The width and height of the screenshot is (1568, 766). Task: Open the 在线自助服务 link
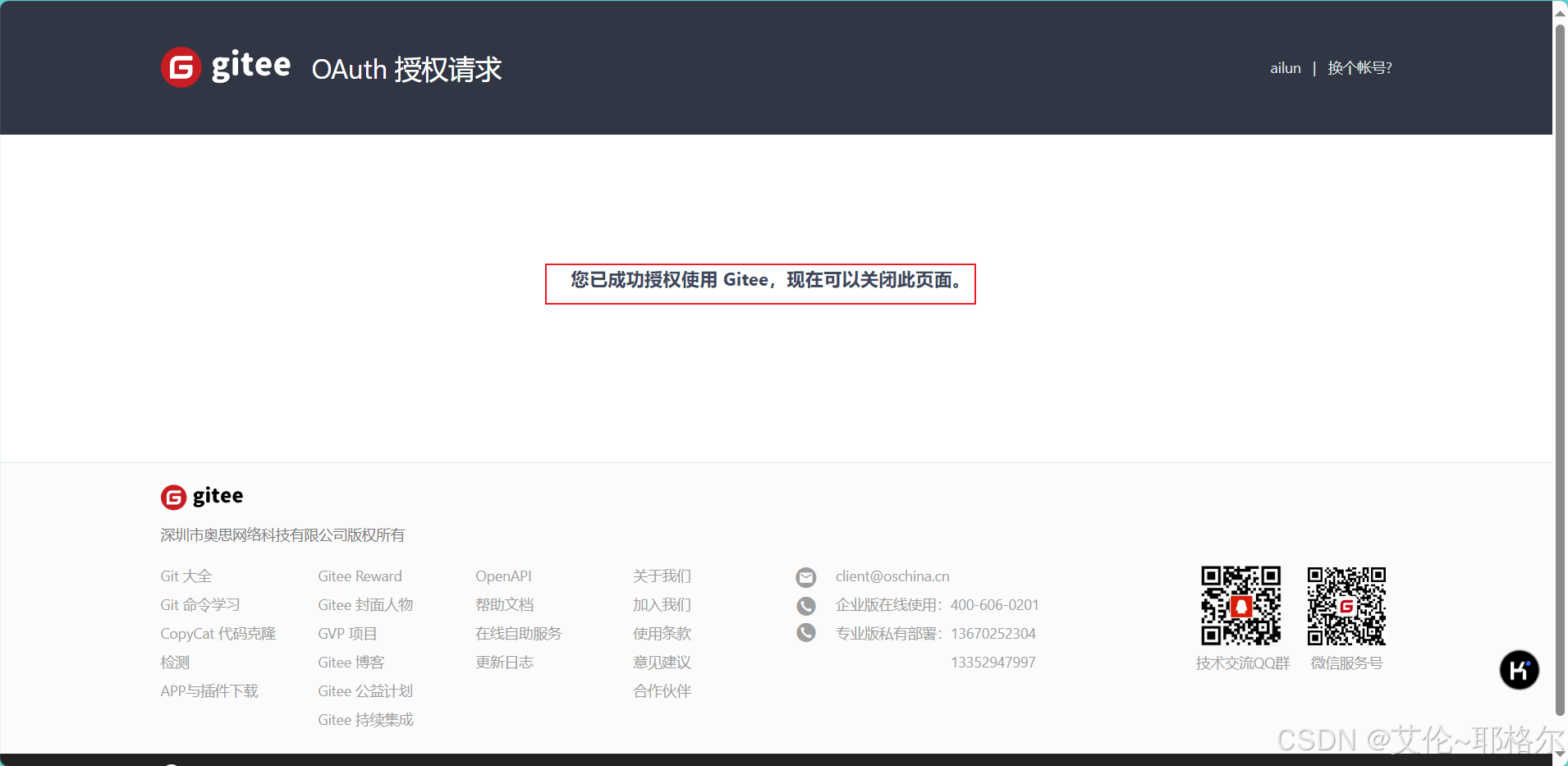[519, 634]
